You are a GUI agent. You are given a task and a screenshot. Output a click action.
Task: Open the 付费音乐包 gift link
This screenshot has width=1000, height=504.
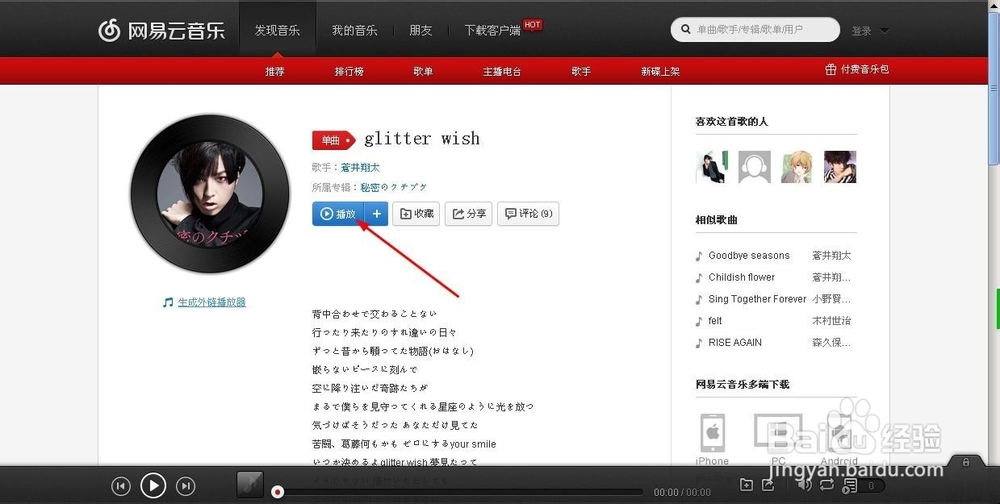(857, 69)
